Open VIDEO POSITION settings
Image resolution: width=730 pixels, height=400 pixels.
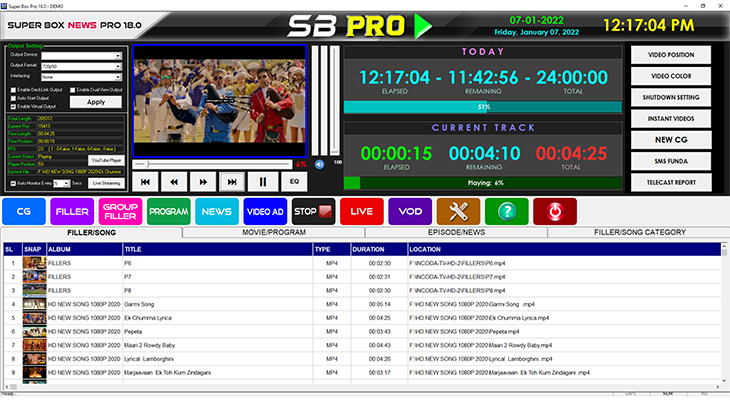point(671,55)
